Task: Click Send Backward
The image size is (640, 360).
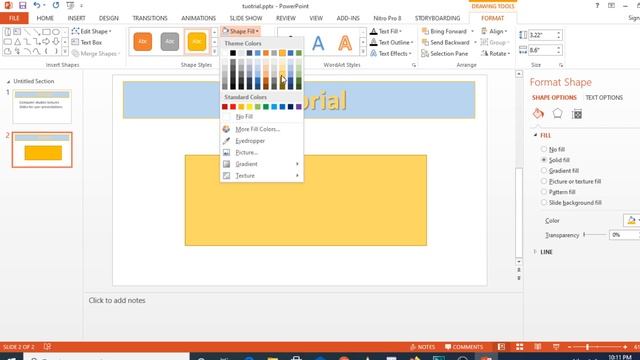Action: click(445, 42)
